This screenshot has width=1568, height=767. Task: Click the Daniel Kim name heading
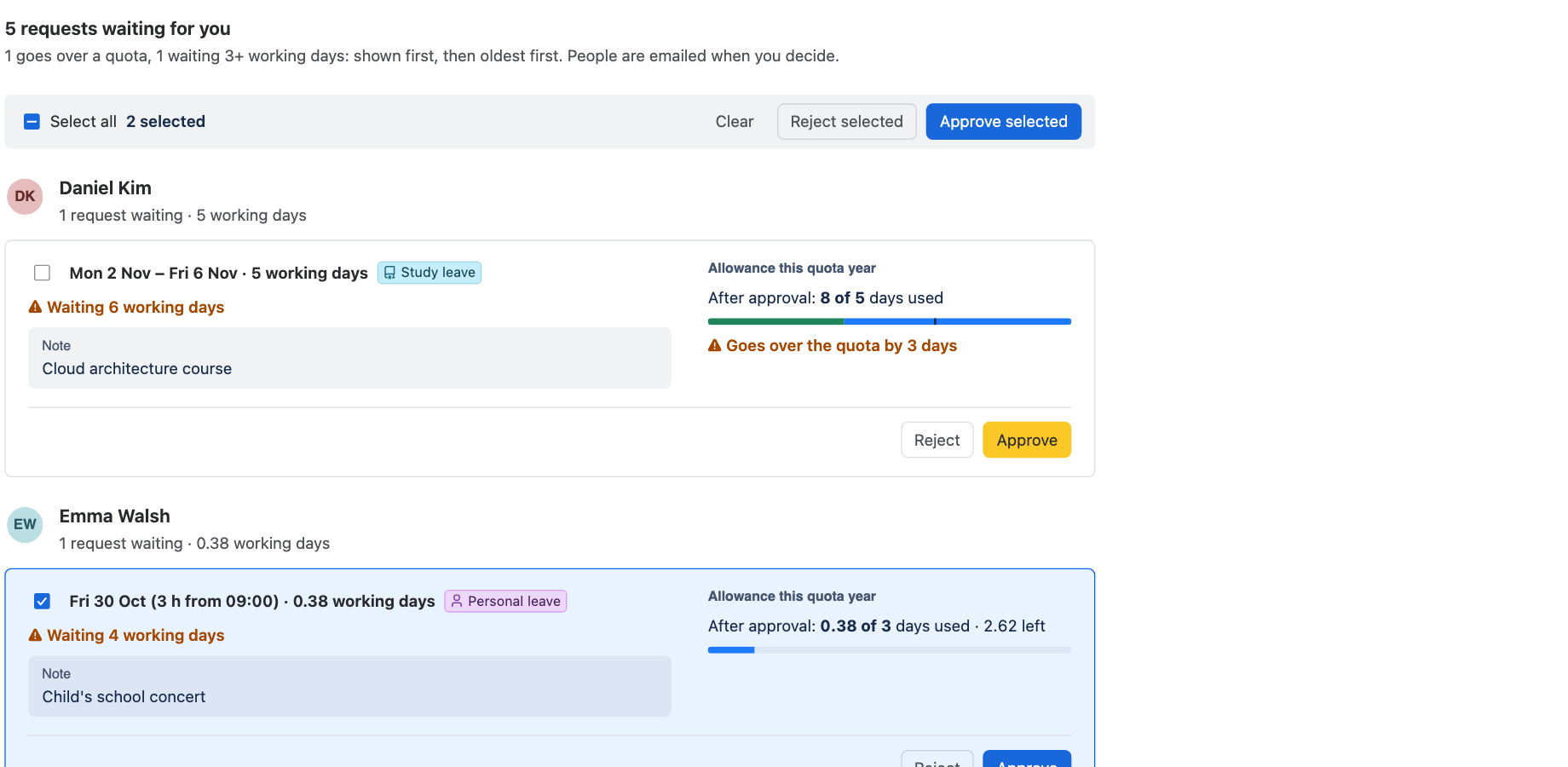(106, 188)
